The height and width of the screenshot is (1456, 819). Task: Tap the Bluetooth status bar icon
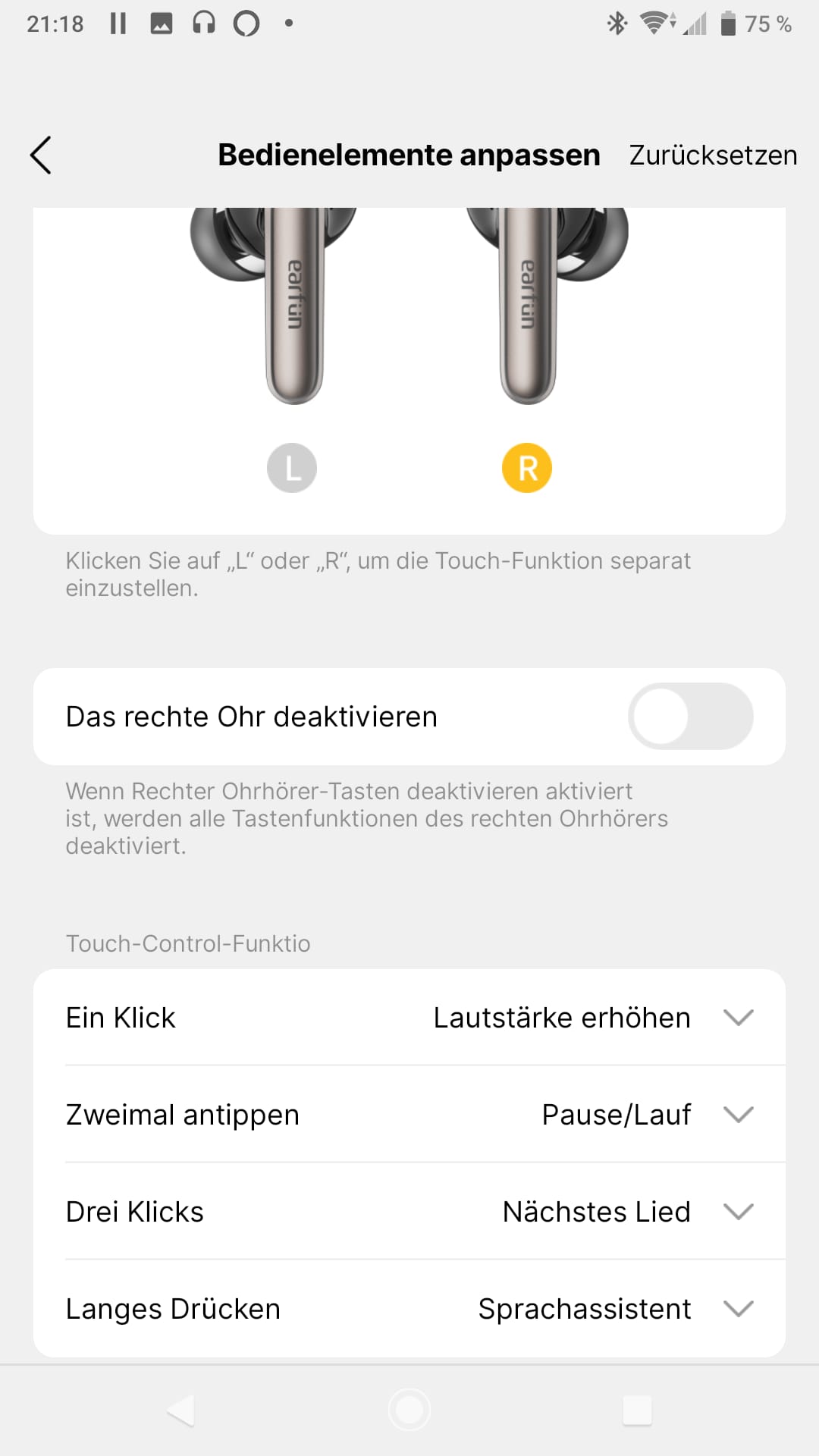[617, 24]
